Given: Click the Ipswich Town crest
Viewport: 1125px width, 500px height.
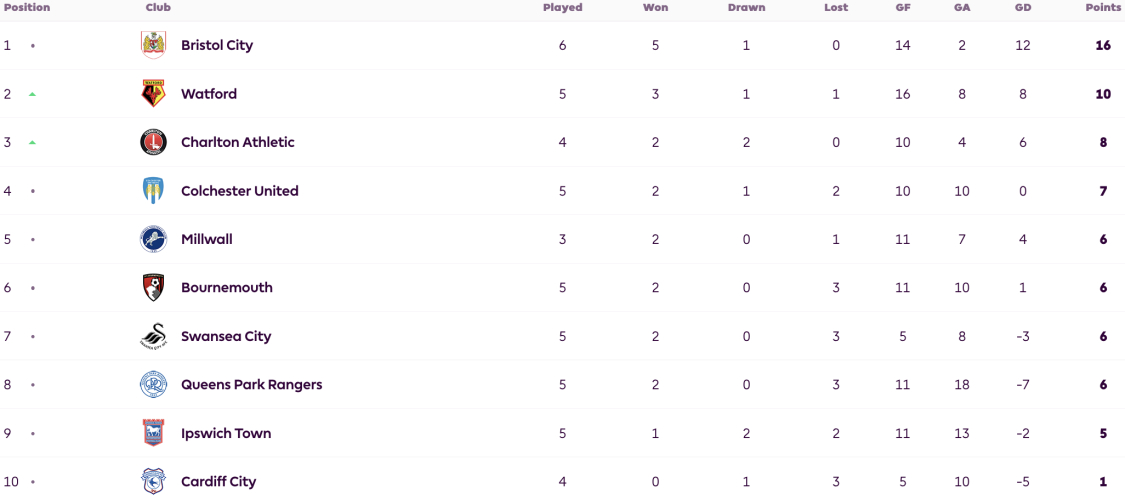Looking at the screenshot, I should pyautogui.click(x=153, y=433).
